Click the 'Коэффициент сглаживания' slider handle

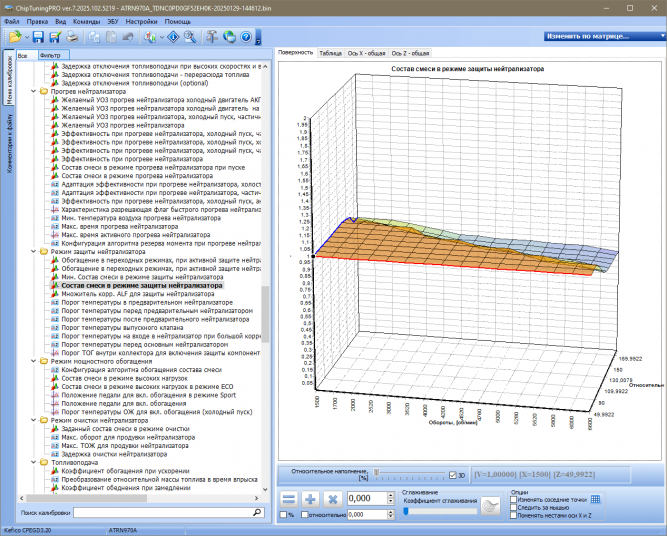tap(406, 511)
